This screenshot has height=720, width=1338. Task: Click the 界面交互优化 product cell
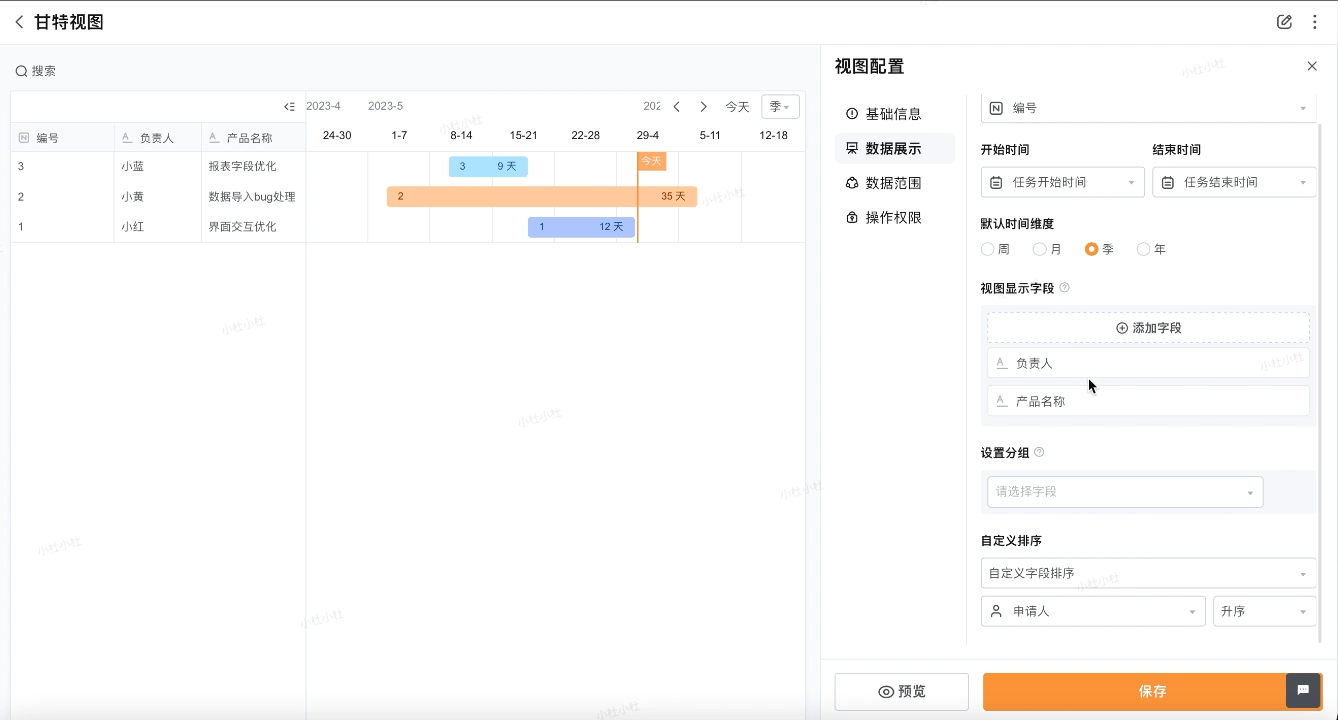tap(254, 227)
